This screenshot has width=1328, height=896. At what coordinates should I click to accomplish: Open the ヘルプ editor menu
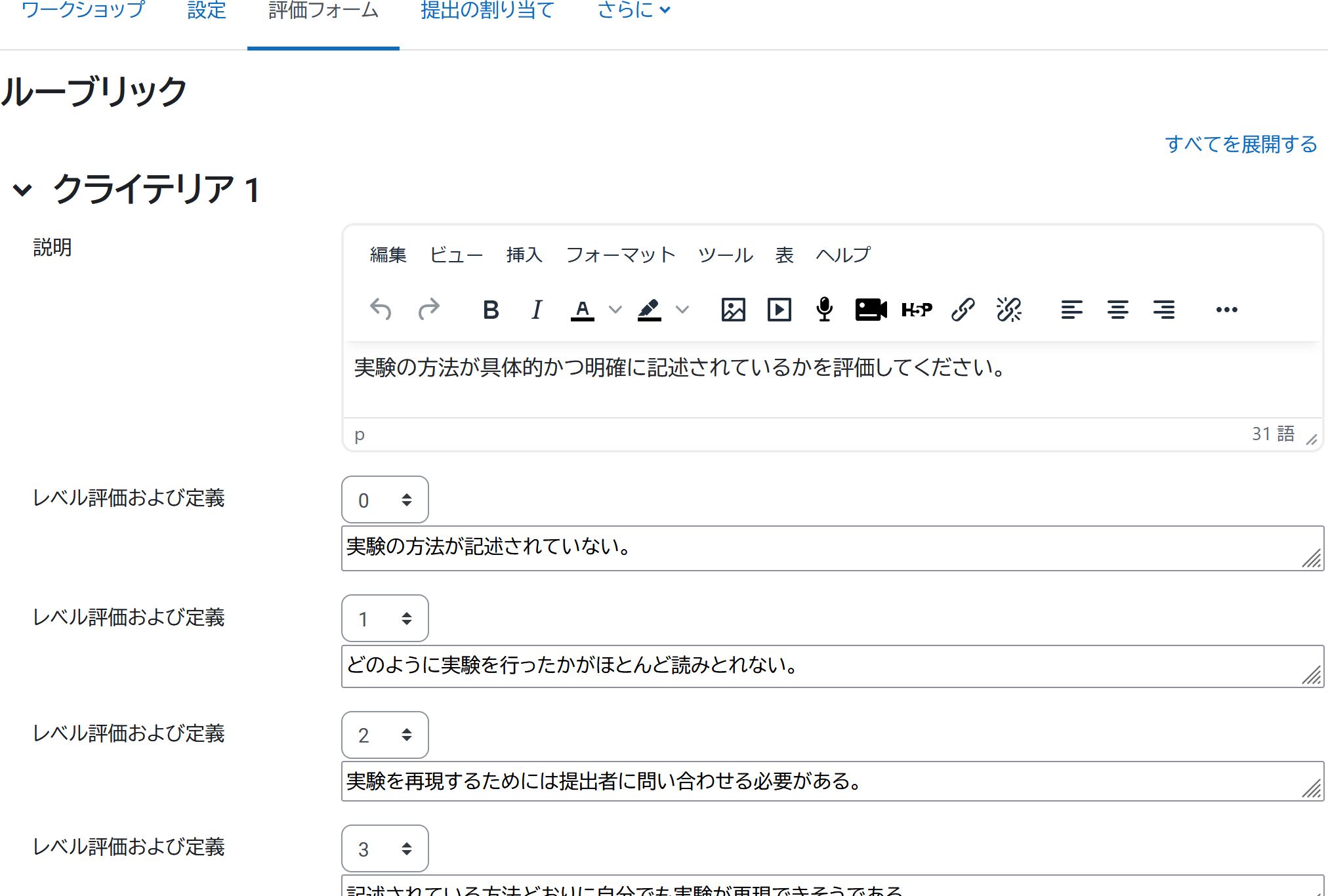843,255
